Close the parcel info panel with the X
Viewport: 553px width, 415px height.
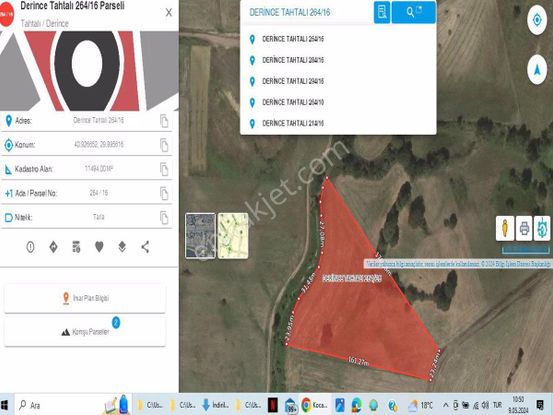point(169,13)
